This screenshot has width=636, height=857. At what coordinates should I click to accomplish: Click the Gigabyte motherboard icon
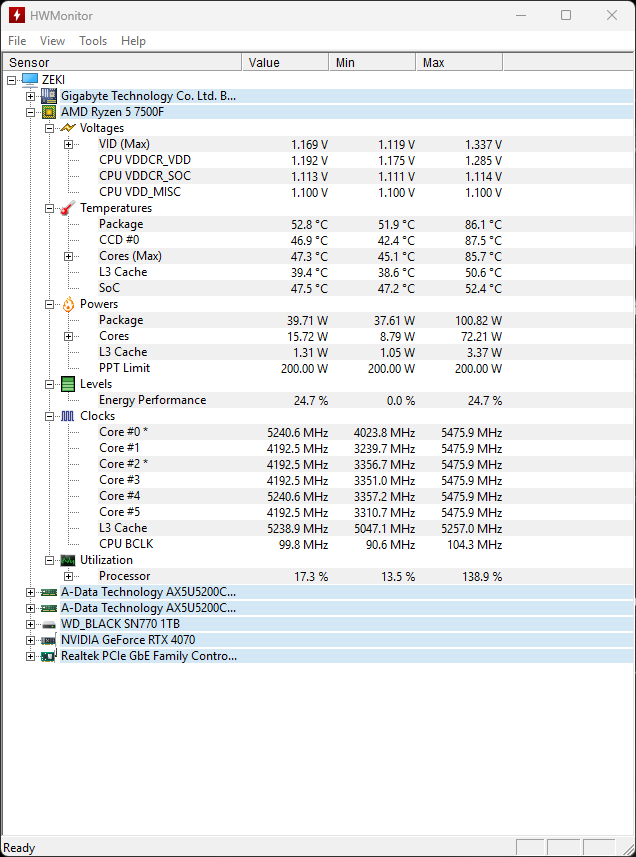[49, 96]
